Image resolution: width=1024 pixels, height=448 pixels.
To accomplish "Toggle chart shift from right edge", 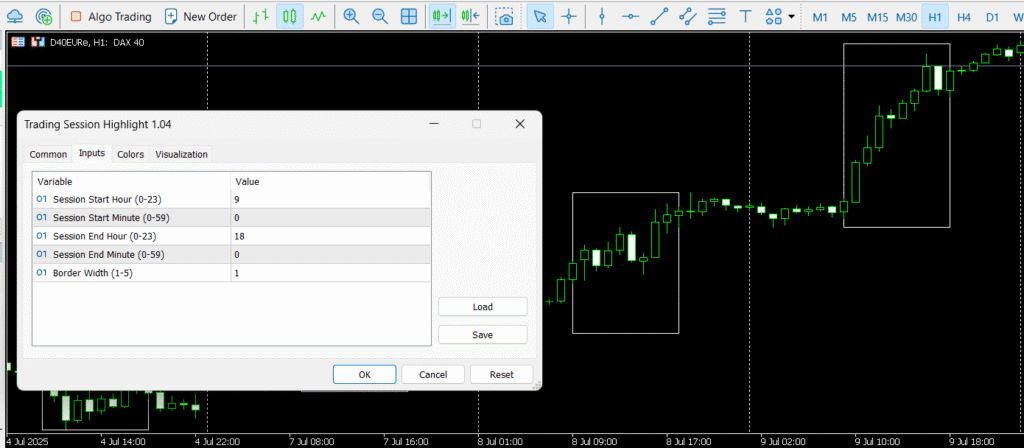I will [469, 17].
